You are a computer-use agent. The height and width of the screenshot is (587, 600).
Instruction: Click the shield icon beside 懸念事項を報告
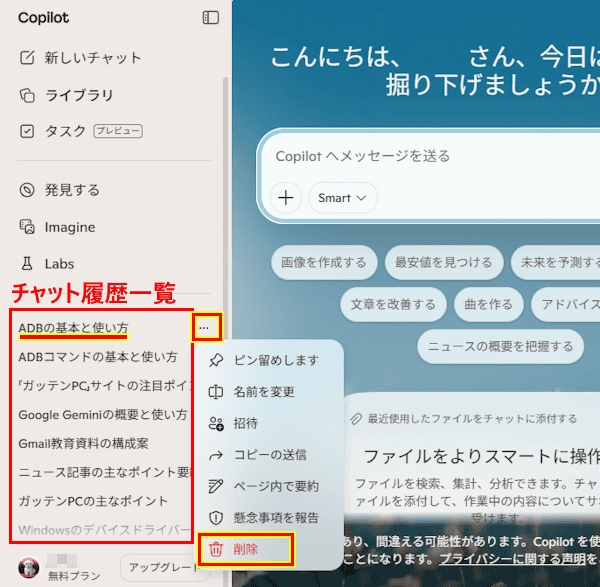tap(216, 518)
